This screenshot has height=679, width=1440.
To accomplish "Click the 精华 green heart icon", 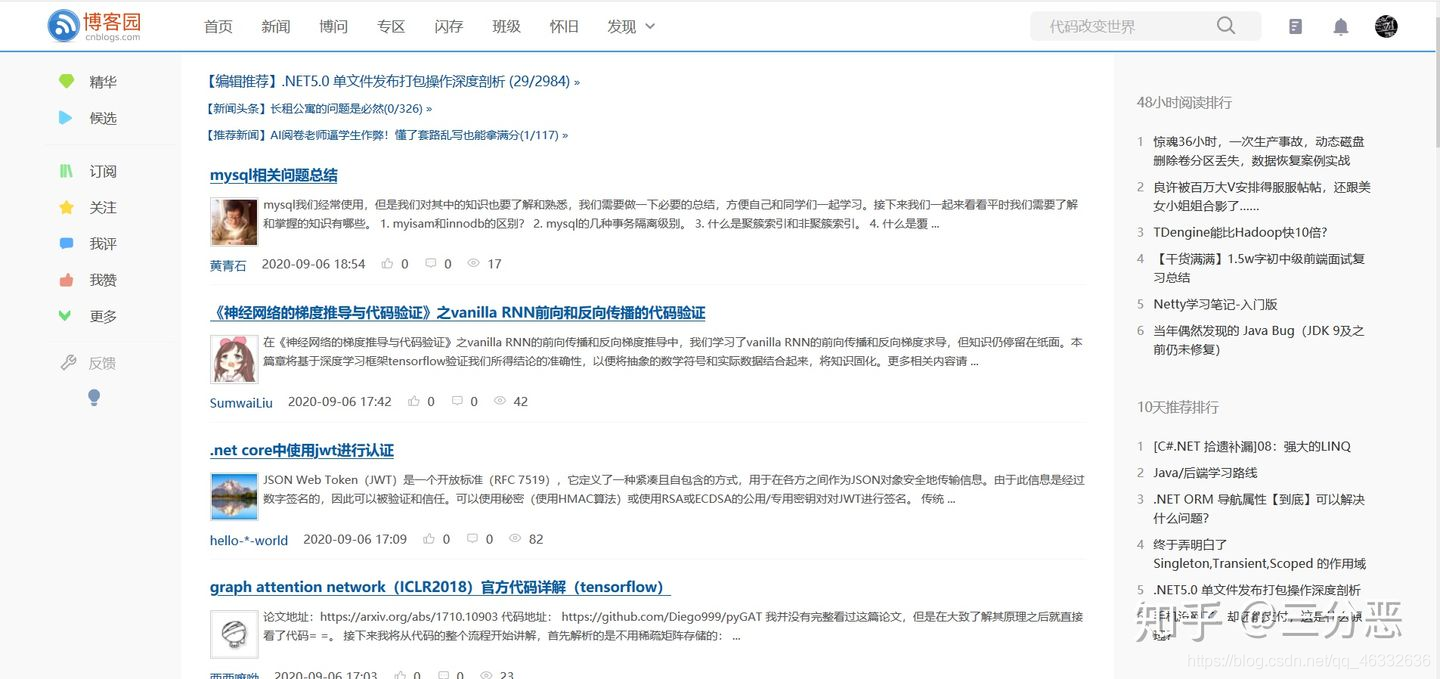I will pyautogui.click(x=66, y=82).
